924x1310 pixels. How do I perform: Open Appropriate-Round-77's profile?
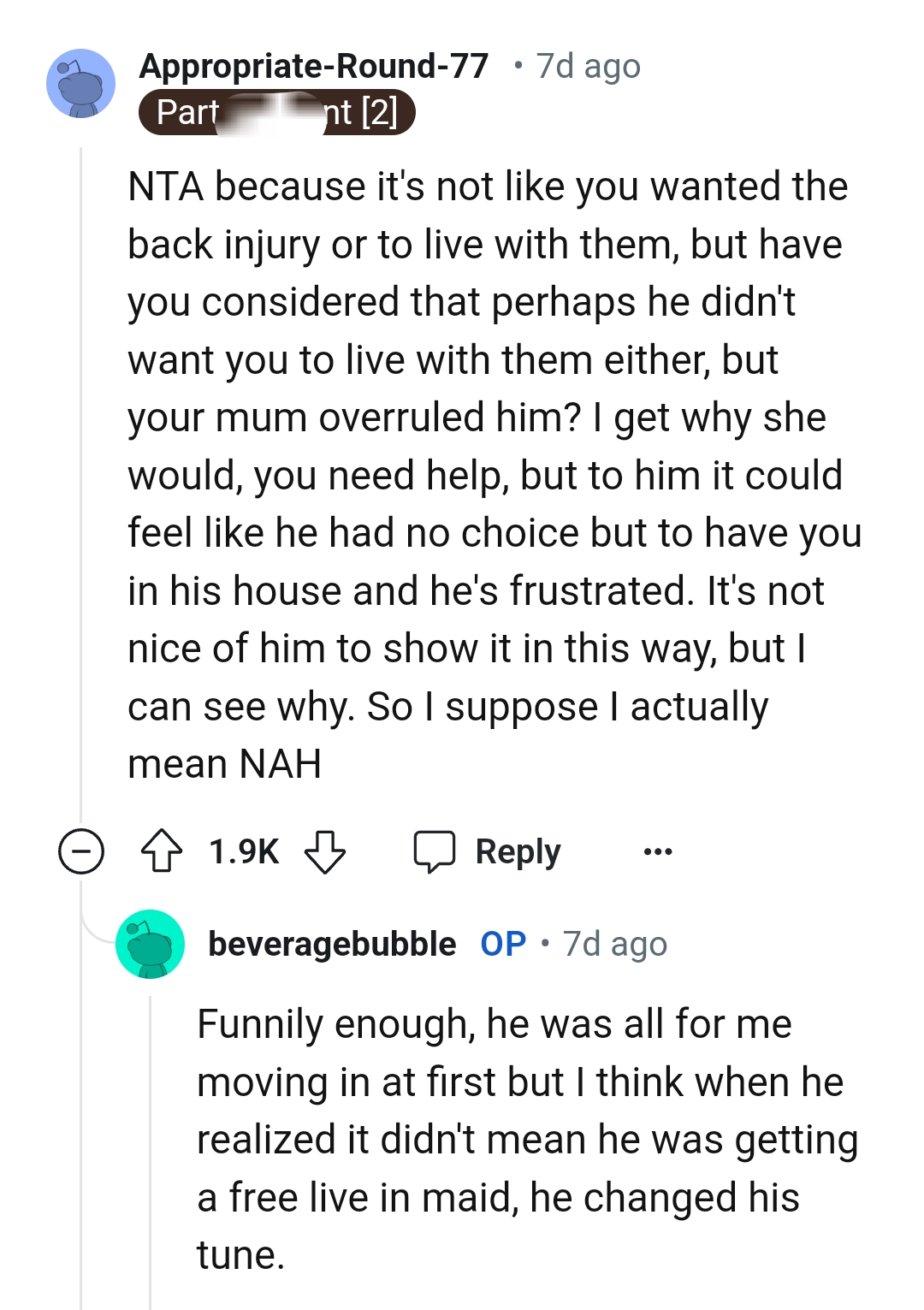point(316,66)
